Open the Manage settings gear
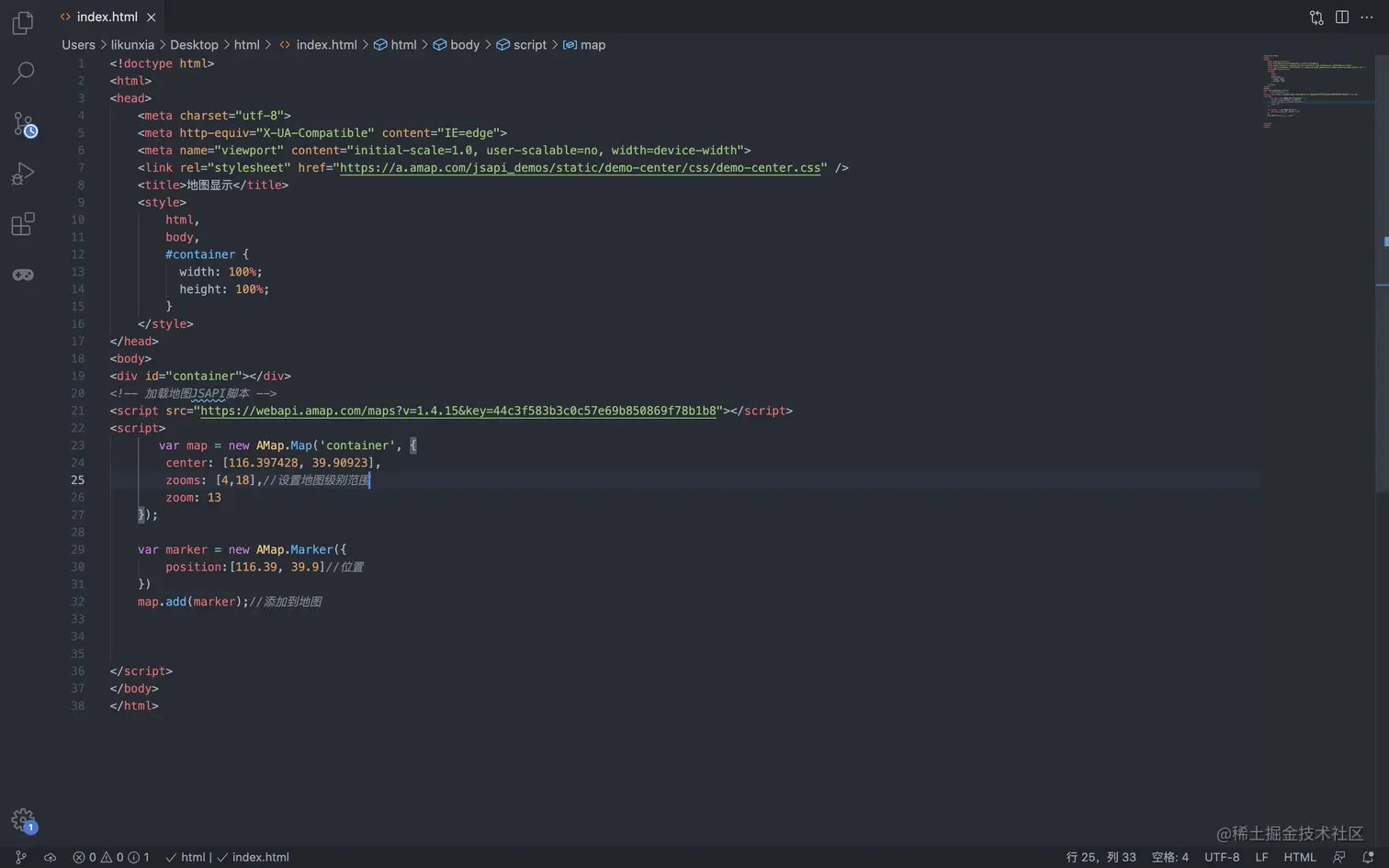 (23, 819)
